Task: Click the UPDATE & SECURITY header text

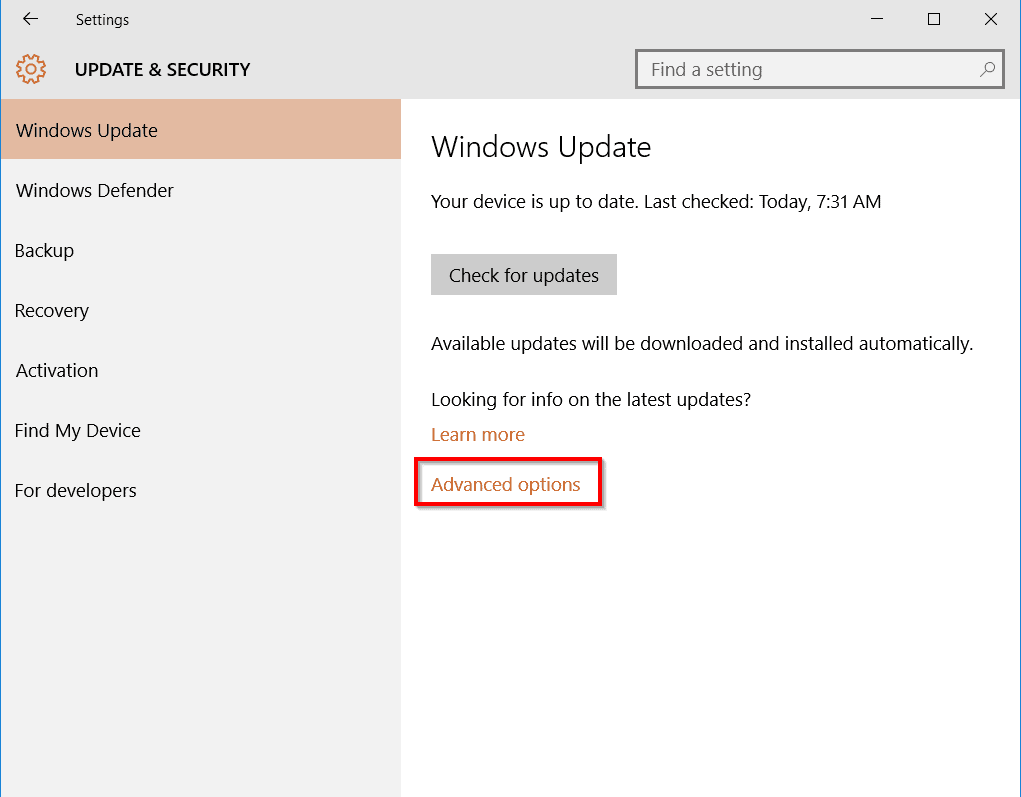Action: 162,69
